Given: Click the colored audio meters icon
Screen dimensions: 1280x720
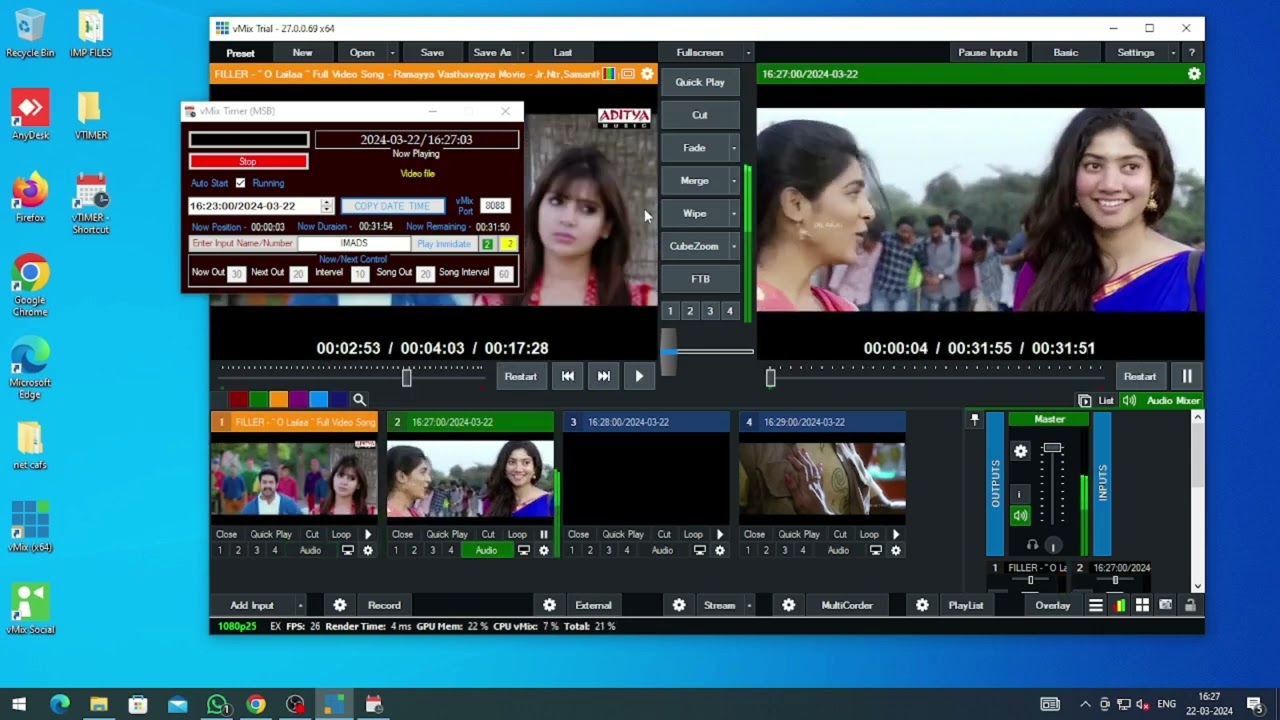Looking at the screenshot, I should pyautogui.click(x=1119, y=605).
